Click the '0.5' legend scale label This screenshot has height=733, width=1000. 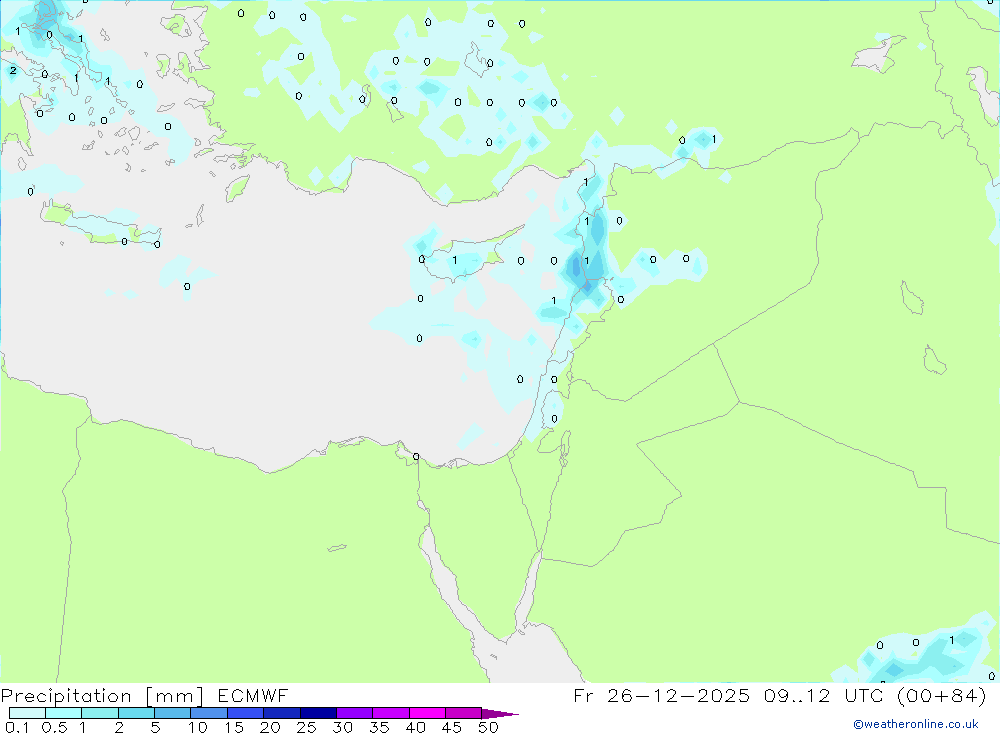[x=54, y=727]
